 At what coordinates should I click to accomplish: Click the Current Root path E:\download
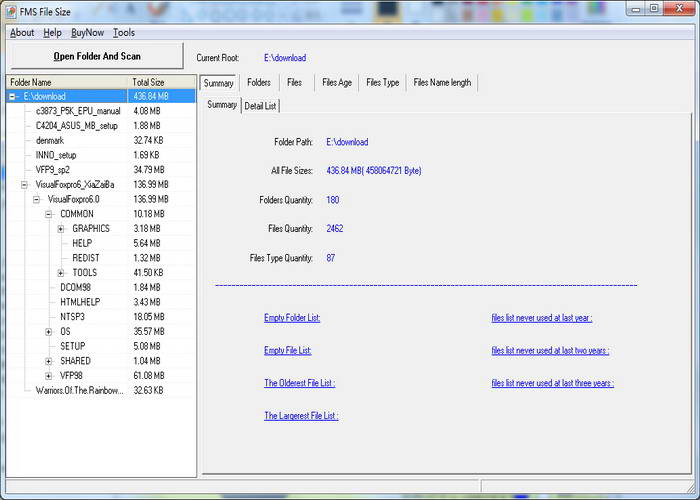coord(285,58)
